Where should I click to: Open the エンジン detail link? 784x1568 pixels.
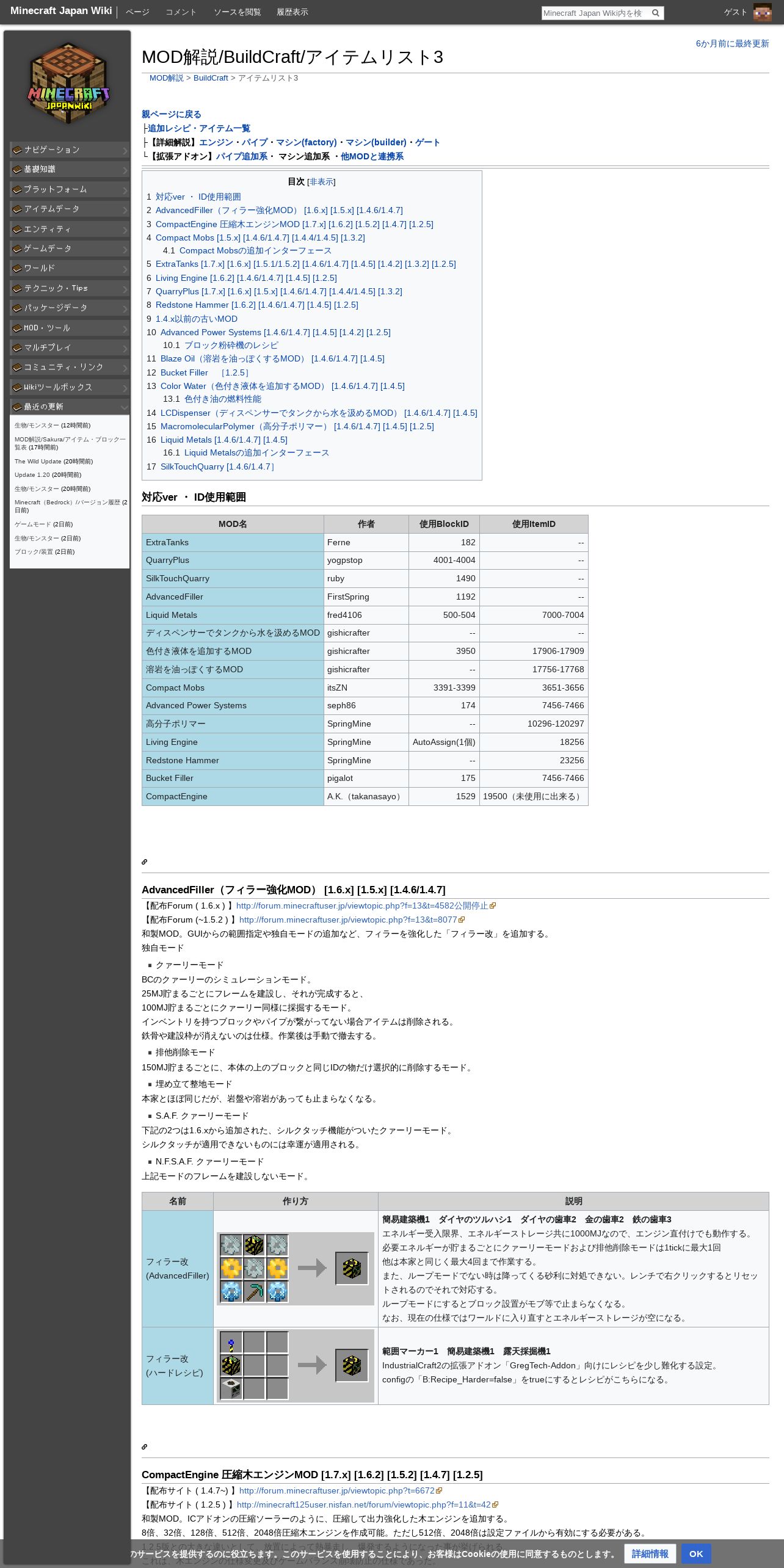[216, 142]
